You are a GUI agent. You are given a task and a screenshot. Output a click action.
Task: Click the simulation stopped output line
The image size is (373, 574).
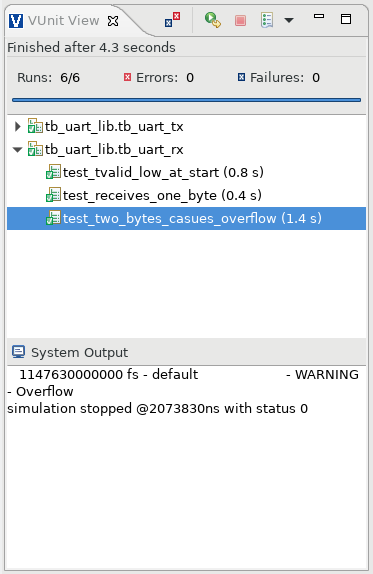pos(157,409)
